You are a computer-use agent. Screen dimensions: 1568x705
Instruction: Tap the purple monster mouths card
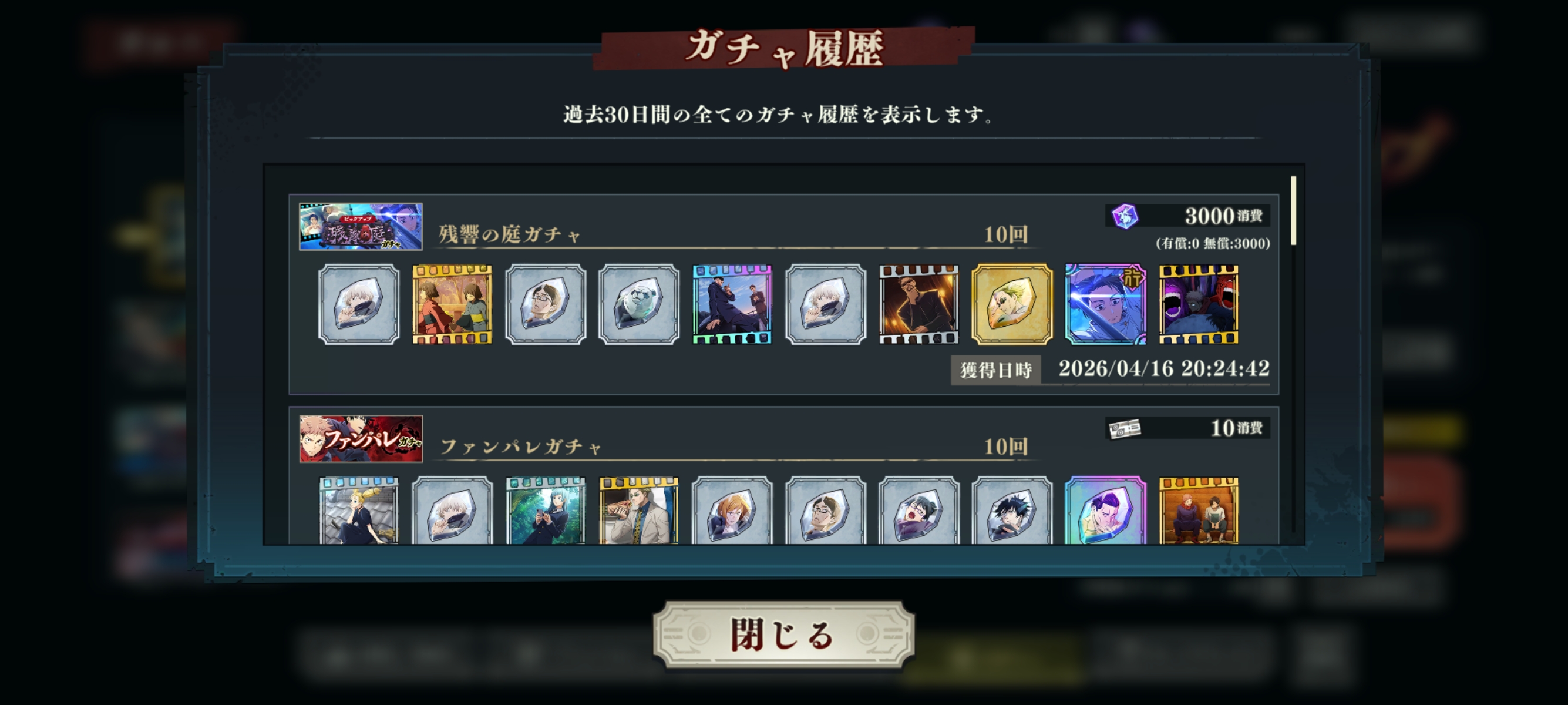(1198, 304)
